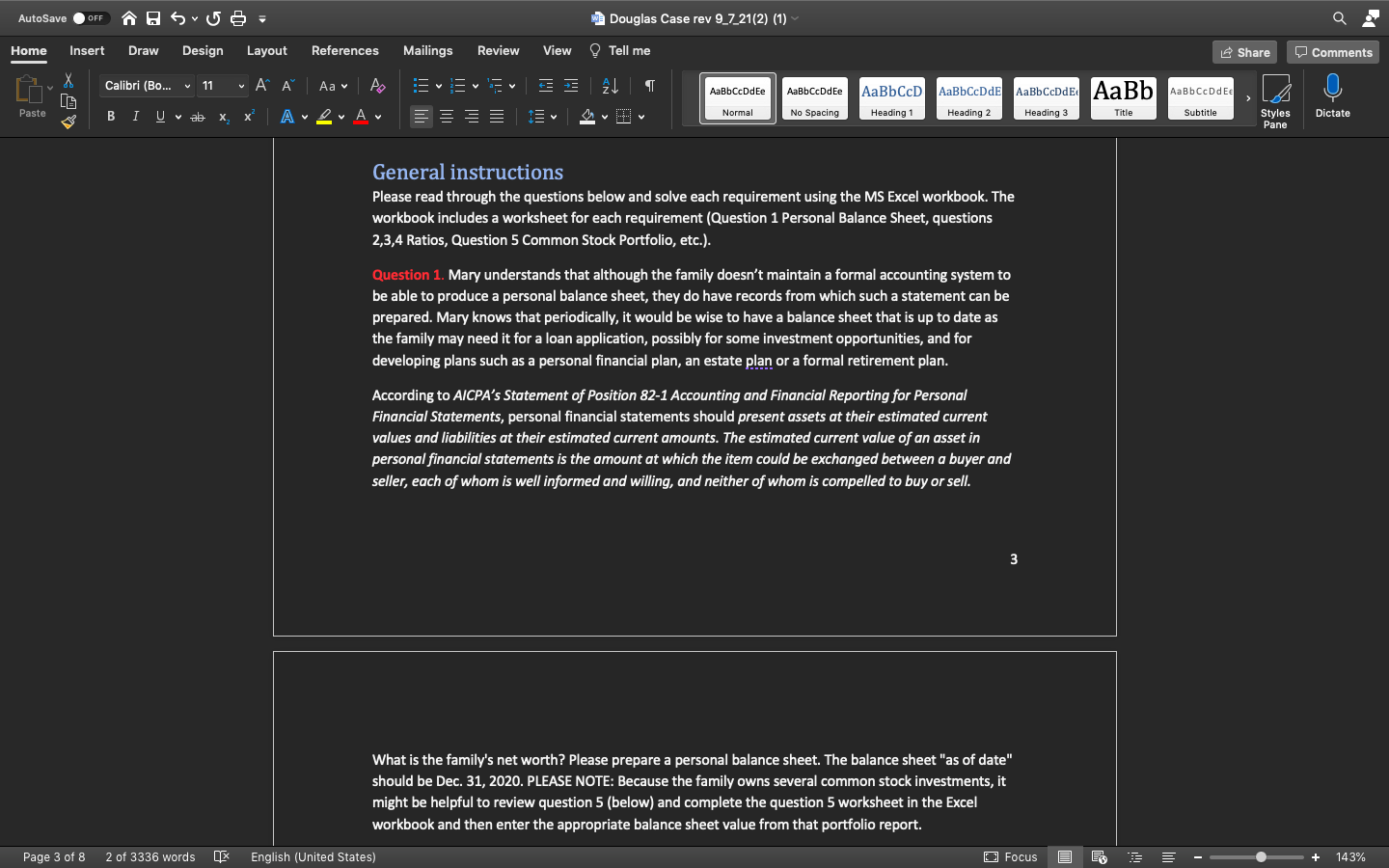The height and width of the screenshot is (868, 1389).
Task: Undo the last action
Action: [177, 17]
